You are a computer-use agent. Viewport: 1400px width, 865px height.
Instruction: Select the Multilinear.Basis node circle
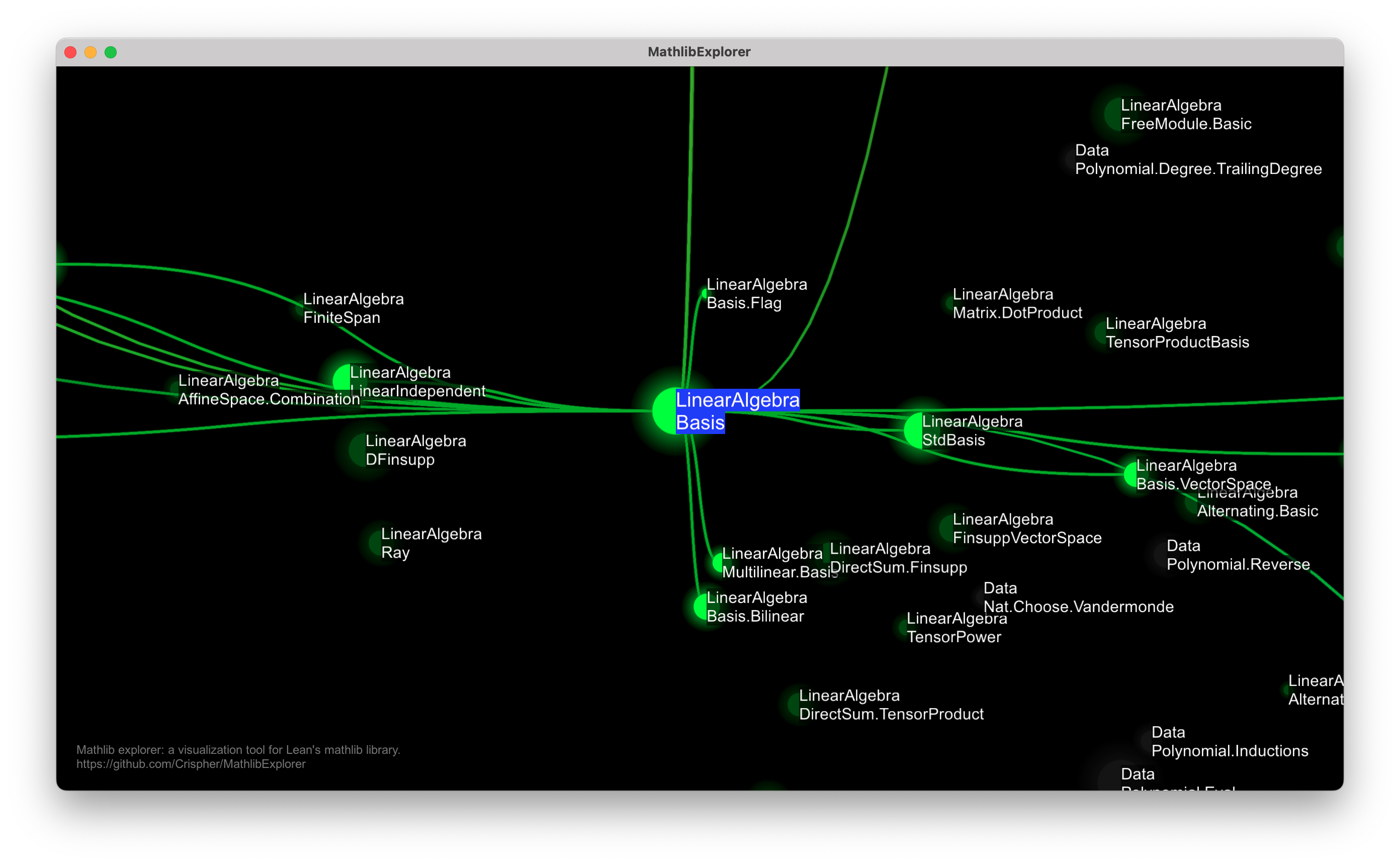717,562
